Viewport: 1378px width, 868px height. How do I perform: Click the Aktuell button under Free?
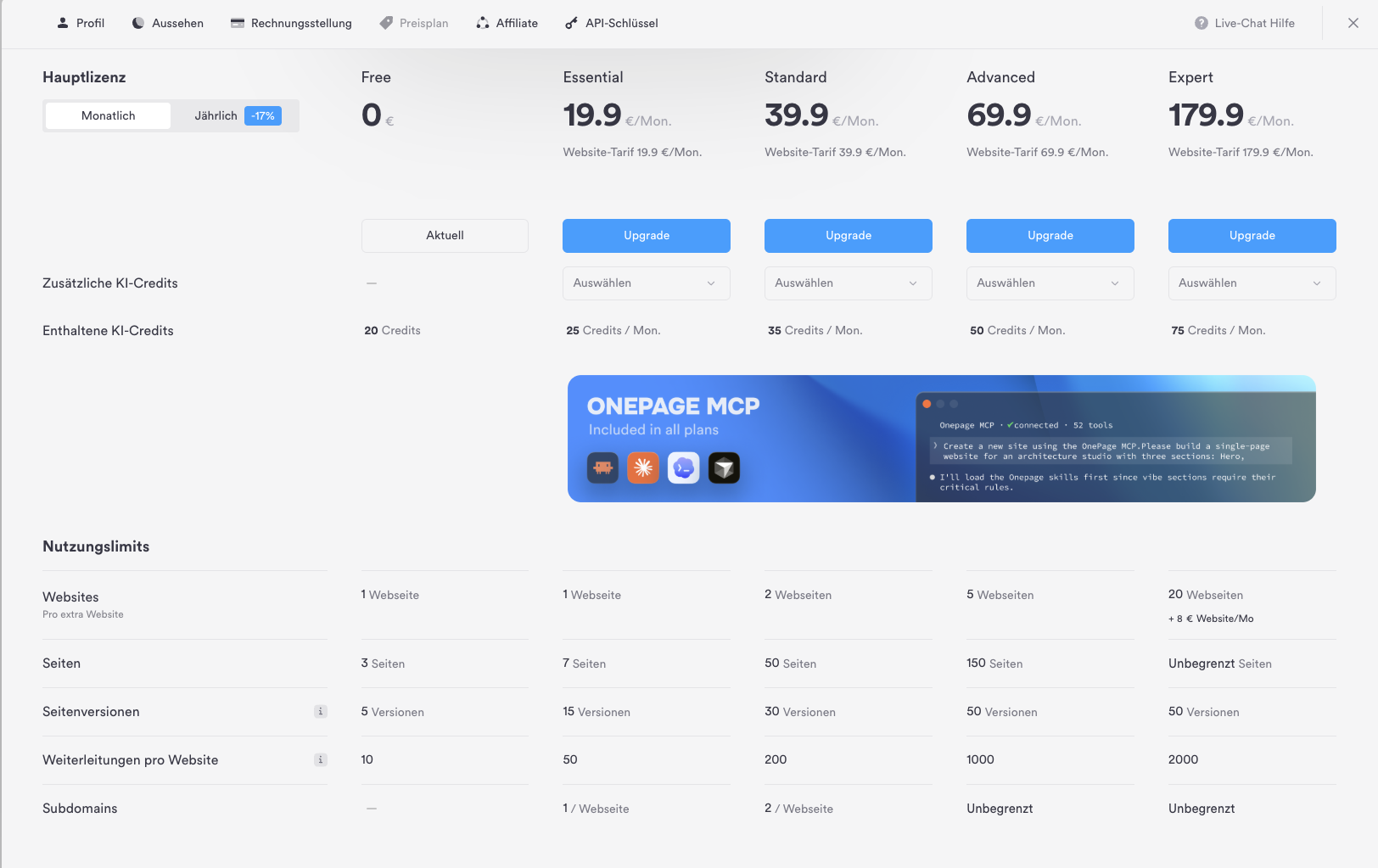(445, 236)
